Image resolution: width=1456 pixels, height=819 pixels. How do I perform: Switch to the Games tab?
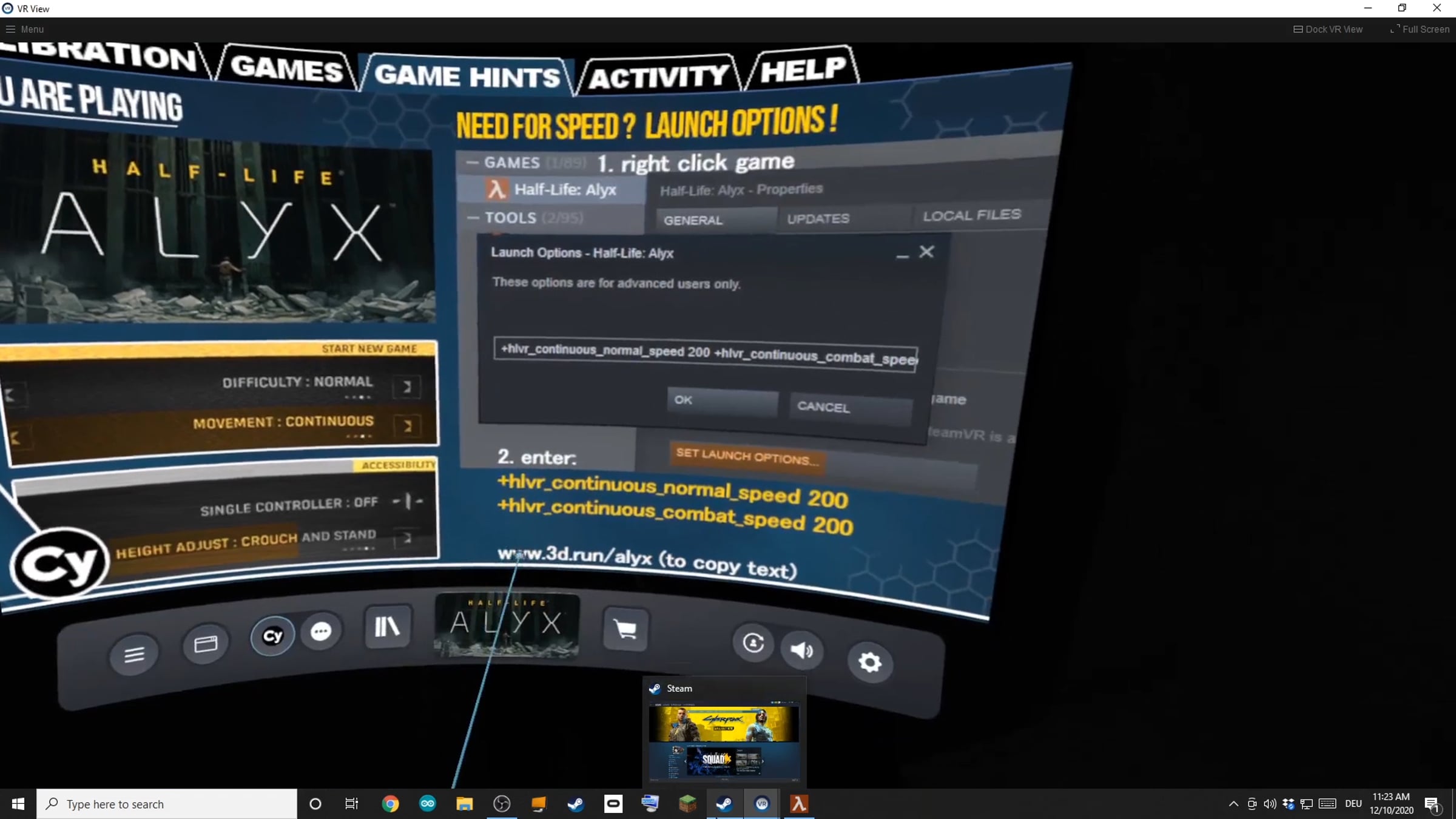(286, 68)
